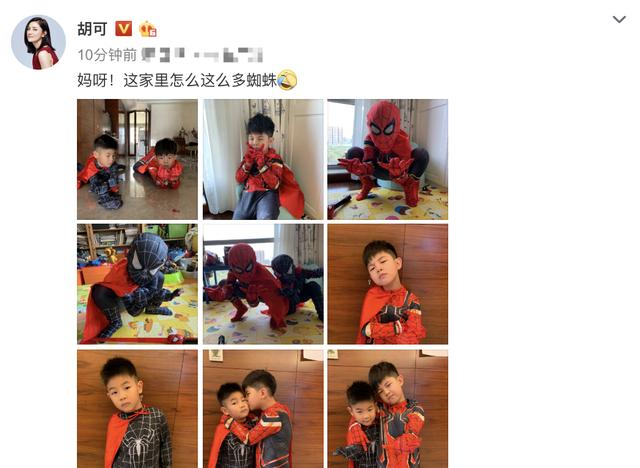
Task: Open photo of black Spider-Man with red cape
Action: click(137, 284)
